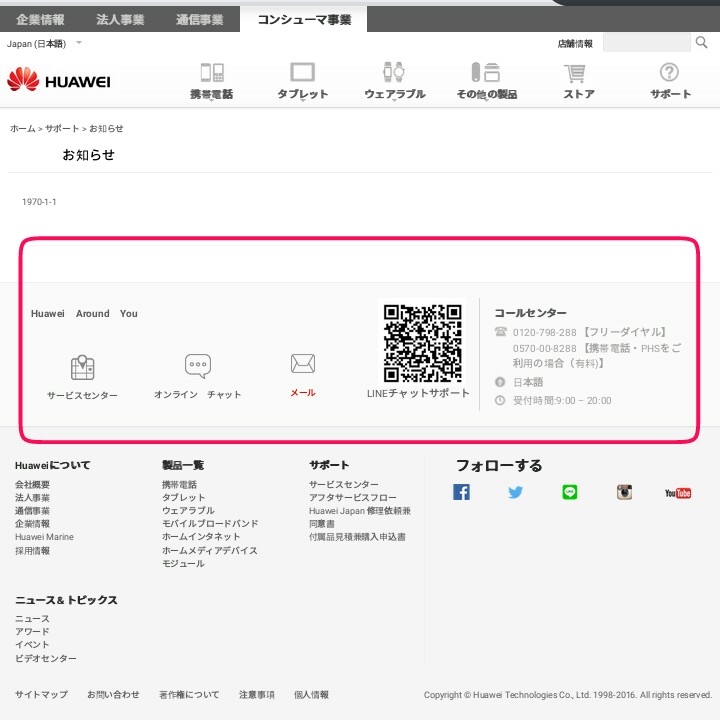The image size is (720, 720).
Task: Switch to the 法人事業 tab
Action: [120, 20]
